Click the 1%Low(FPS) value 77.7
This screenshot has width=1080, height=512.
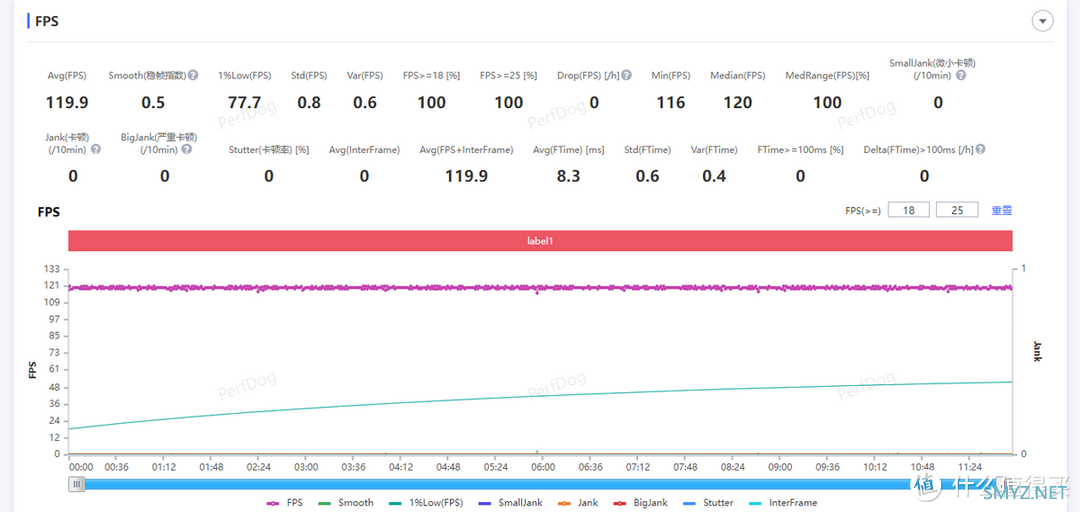245,103
